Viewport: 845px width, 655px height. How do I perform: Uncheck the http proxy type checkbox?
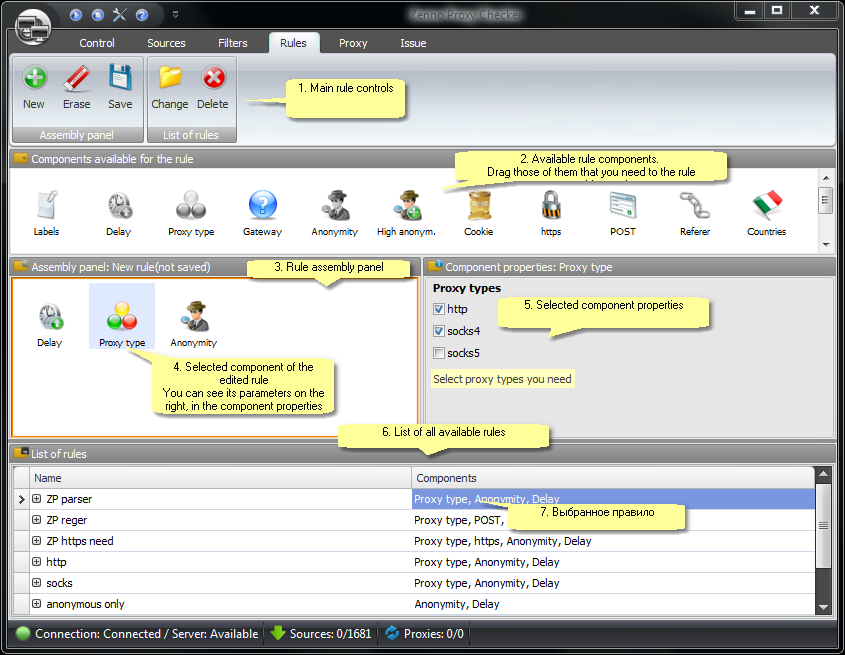pyautogui.click(x=439, y=310)
